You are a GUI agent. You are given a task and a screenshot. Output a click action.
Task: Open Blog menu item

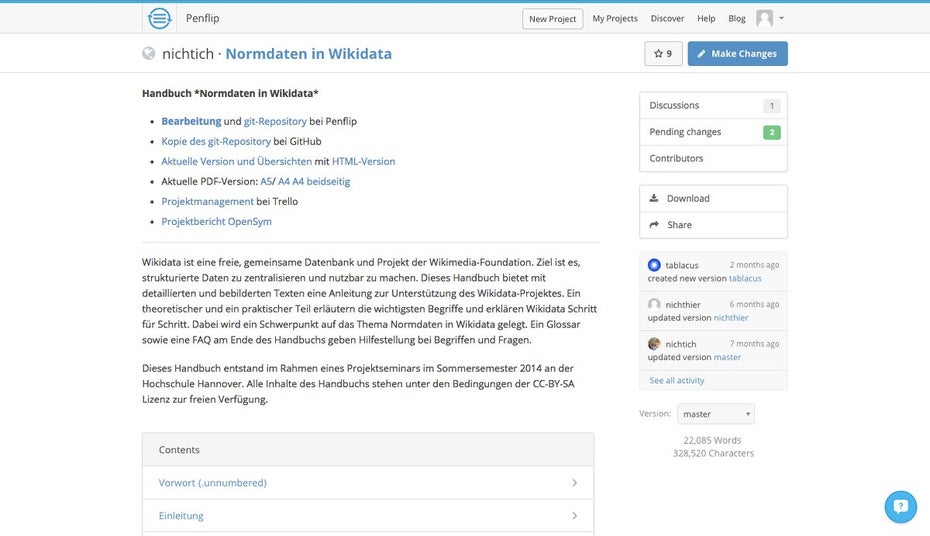tap(737, 18)
